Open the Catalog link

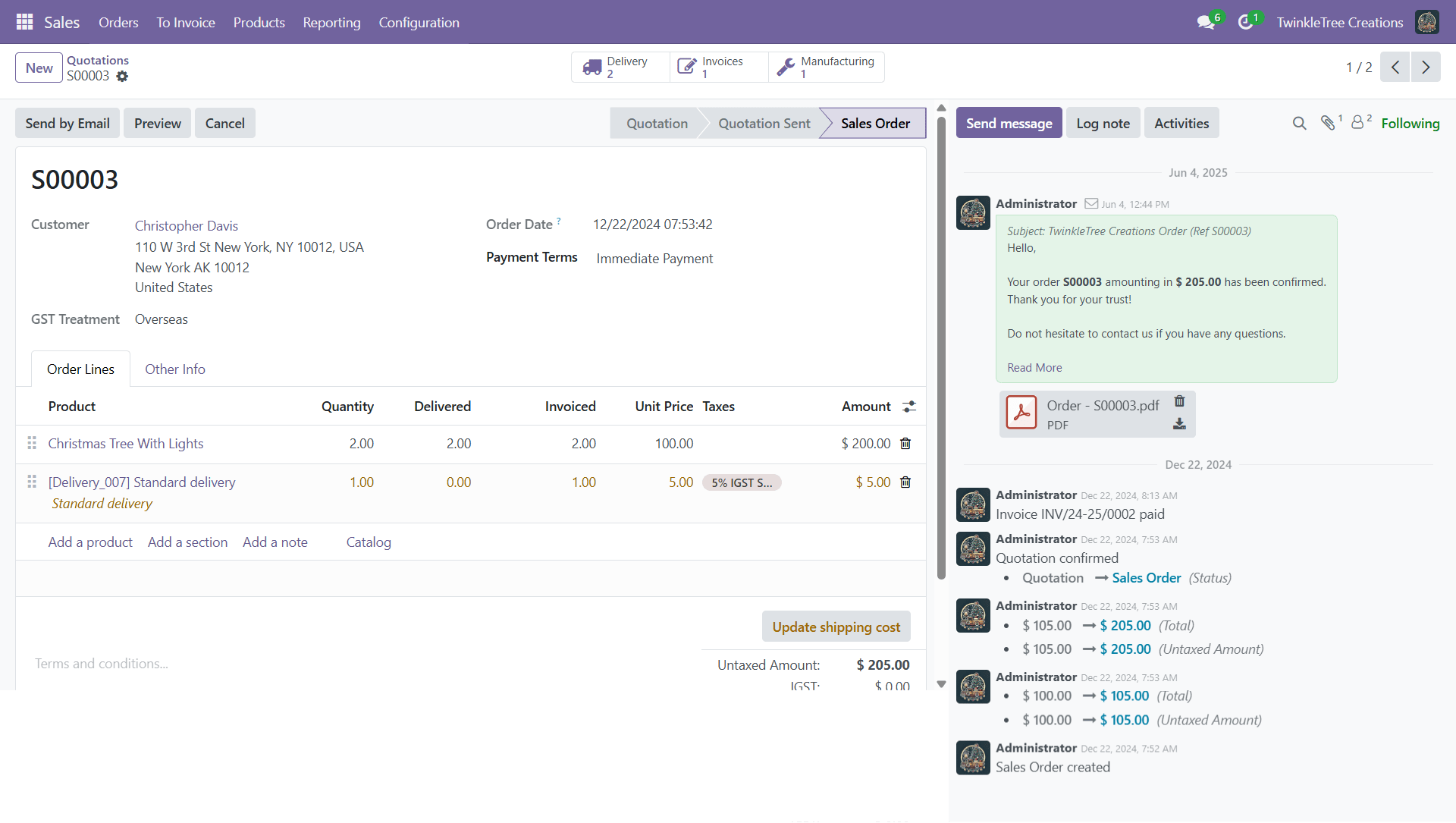[x=369, y=542]
